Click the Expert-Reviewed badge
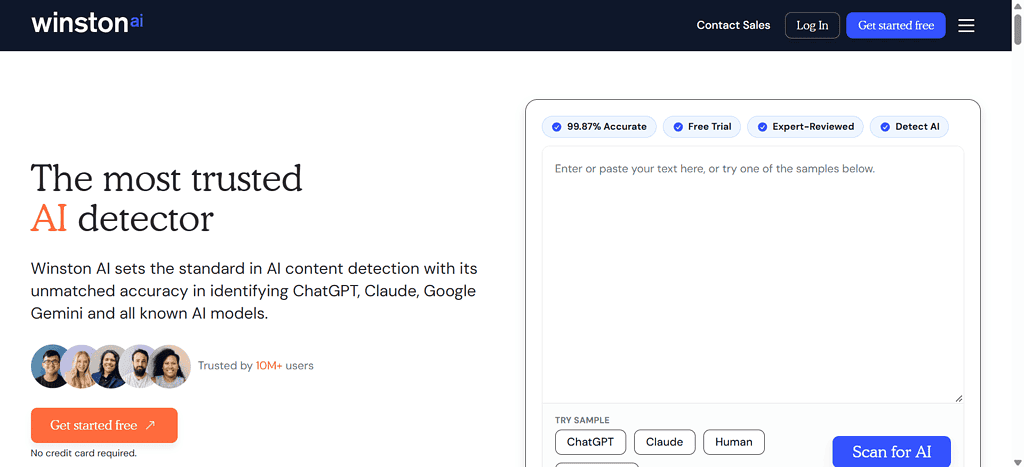Image resolution: width=1024 pixels, height=467 pixels. coord(805,127)
